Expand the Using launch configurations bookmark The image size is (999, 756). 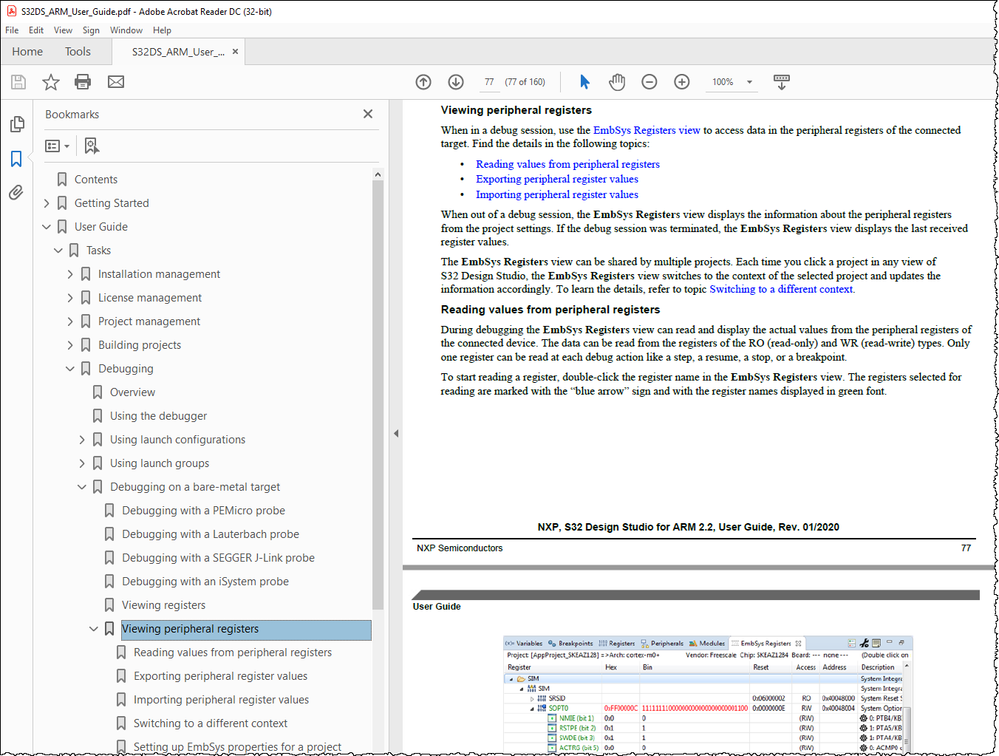pos(82,439)
